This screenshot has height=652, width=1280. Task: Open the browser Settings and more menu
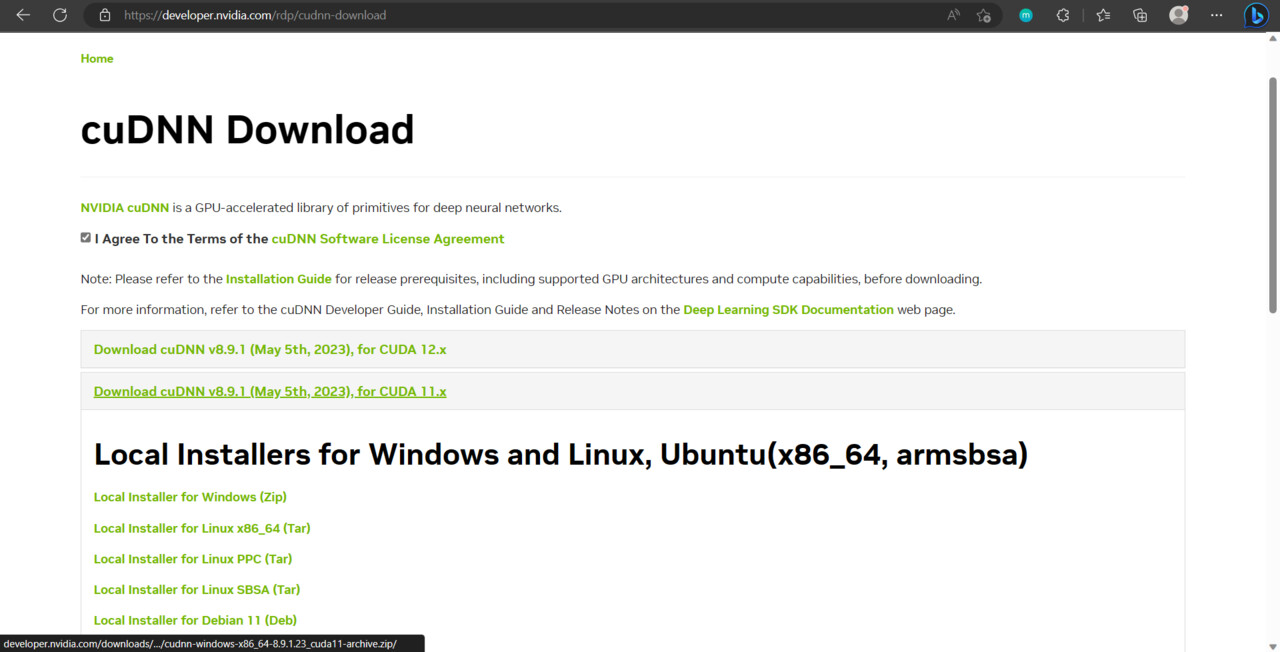(x=1216, y=15)
